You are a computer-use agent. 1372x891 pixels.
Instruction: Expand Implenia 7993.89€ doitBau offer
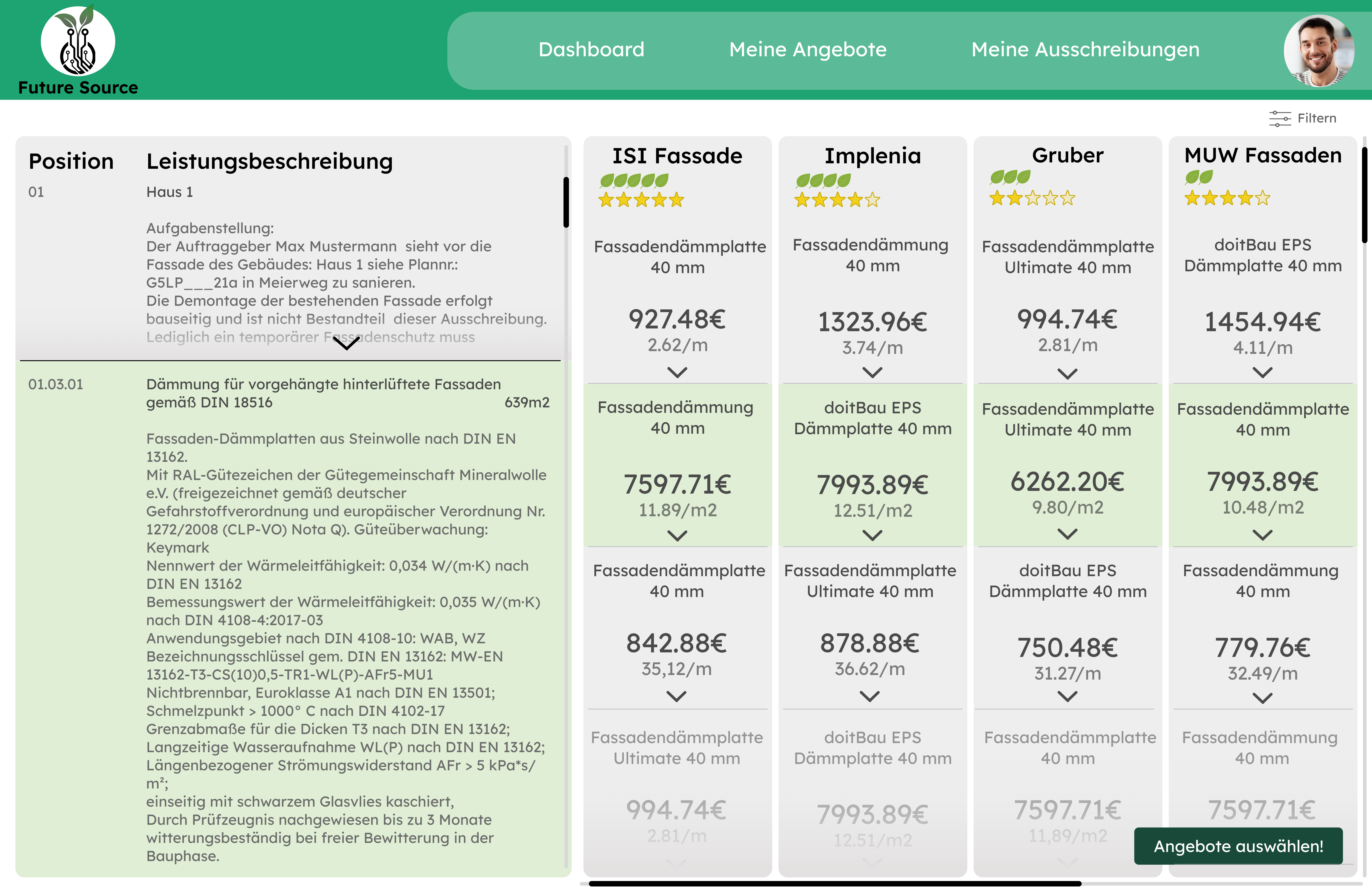[x=872, y=535]
